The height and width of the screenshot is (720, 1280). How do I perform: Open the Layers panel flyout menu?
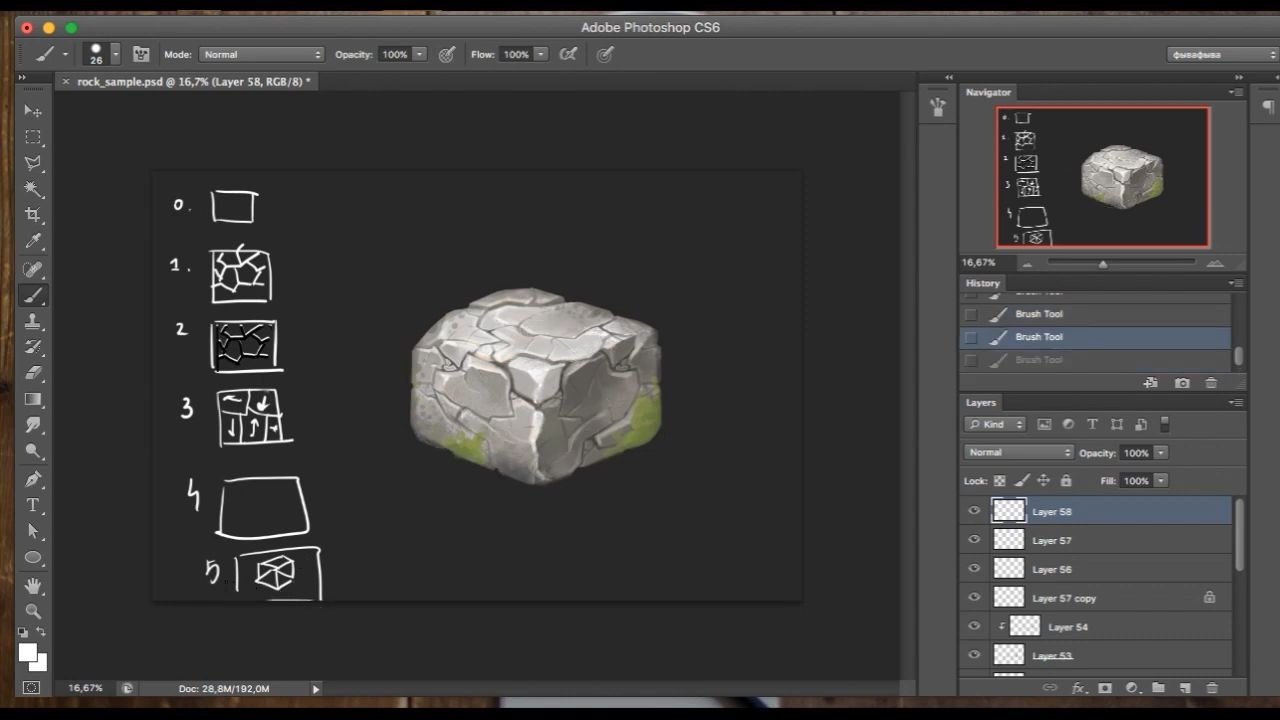[x=1235, y=402]
